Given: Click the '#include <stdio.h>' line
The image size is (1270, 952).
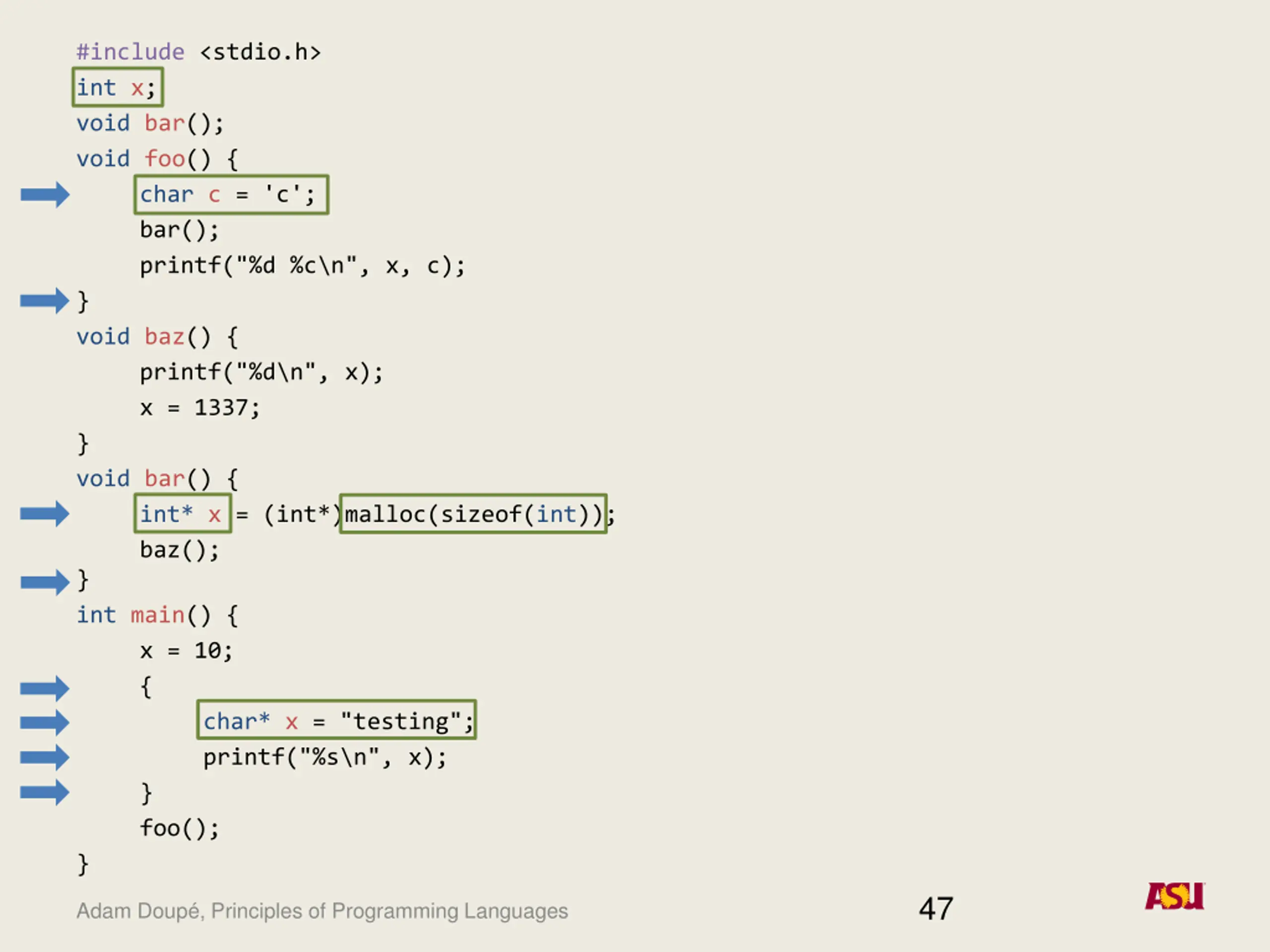Looking at the screenshot, I should click(x=198, y=52).
